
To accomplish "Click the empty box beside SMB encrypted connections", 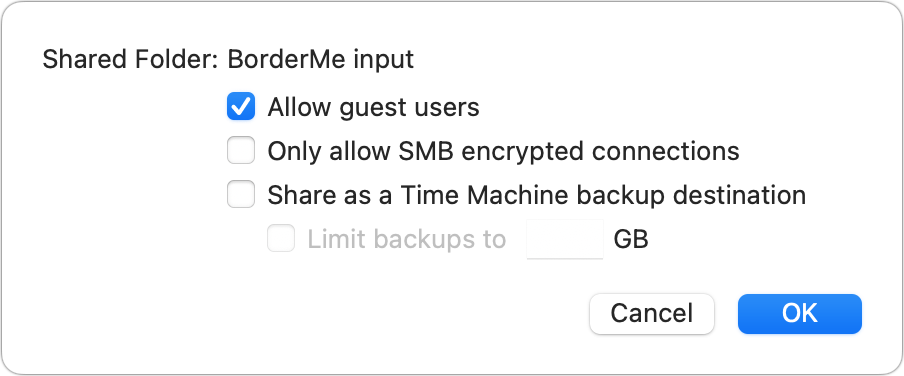I will coord(240,151).
